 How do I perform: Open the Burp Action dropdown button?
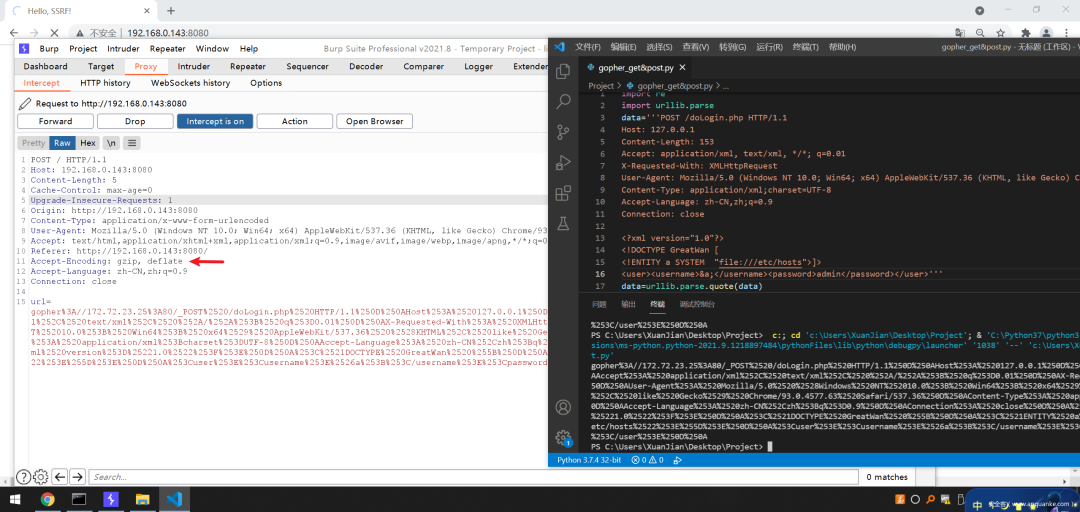[x=295, y=121]
